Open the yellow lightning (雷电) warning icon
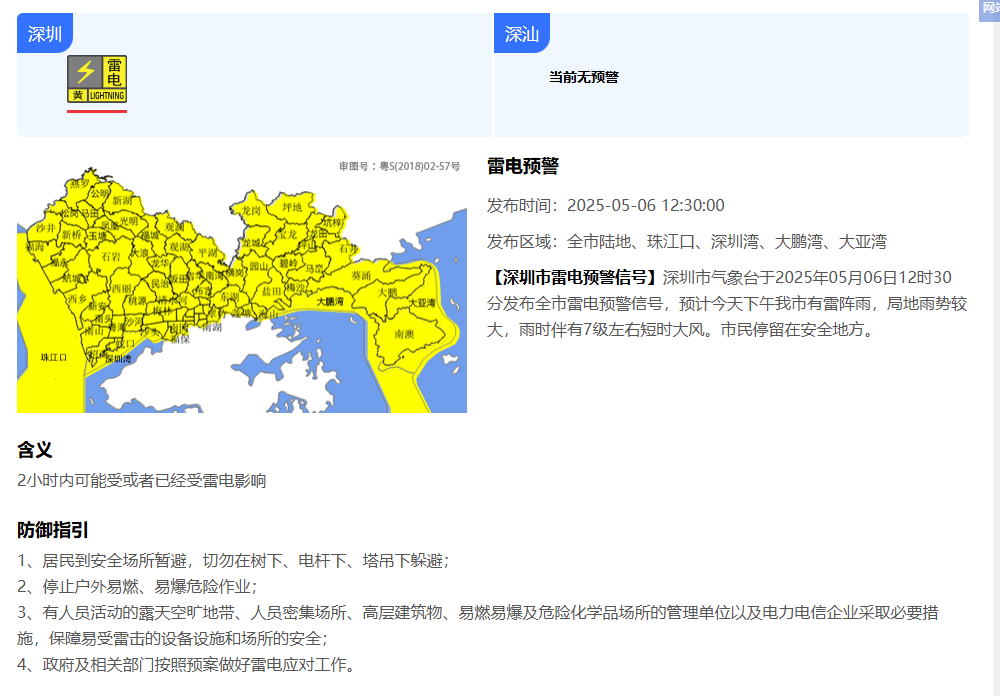Screen dimensions: 1000x696 97,78
